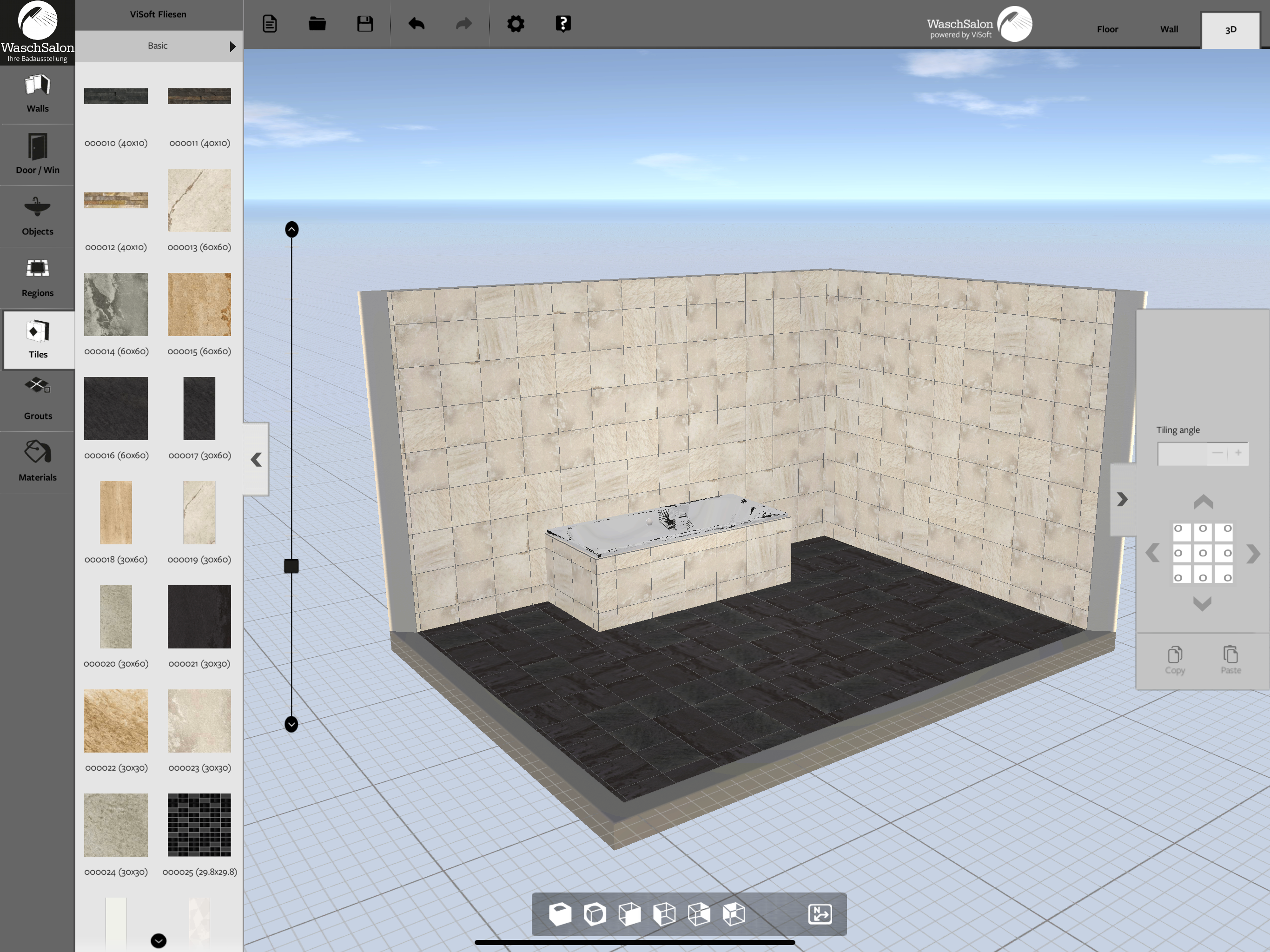The image size is (1270, 952).
Task: Open the Door / Win tool
Action: (37, 154)
